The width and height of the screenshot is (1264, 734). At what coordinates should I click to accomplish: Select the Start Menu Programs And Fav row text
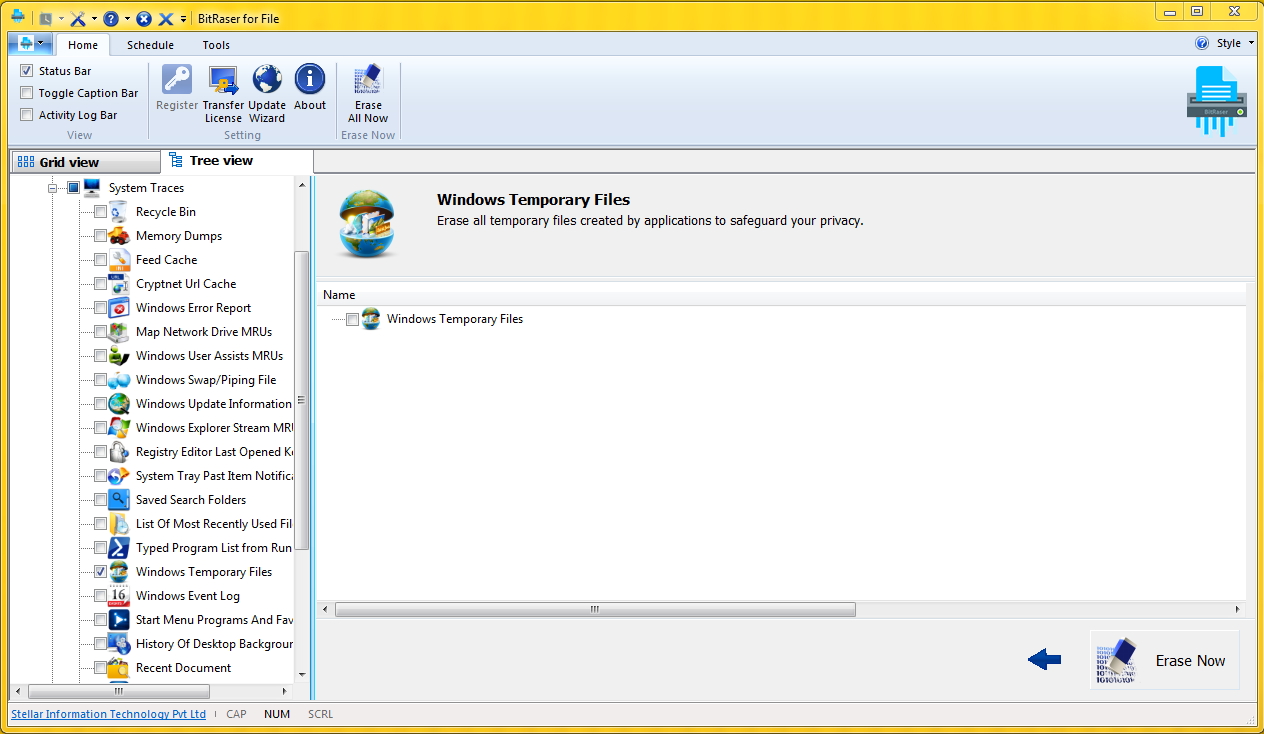(214, 620)
